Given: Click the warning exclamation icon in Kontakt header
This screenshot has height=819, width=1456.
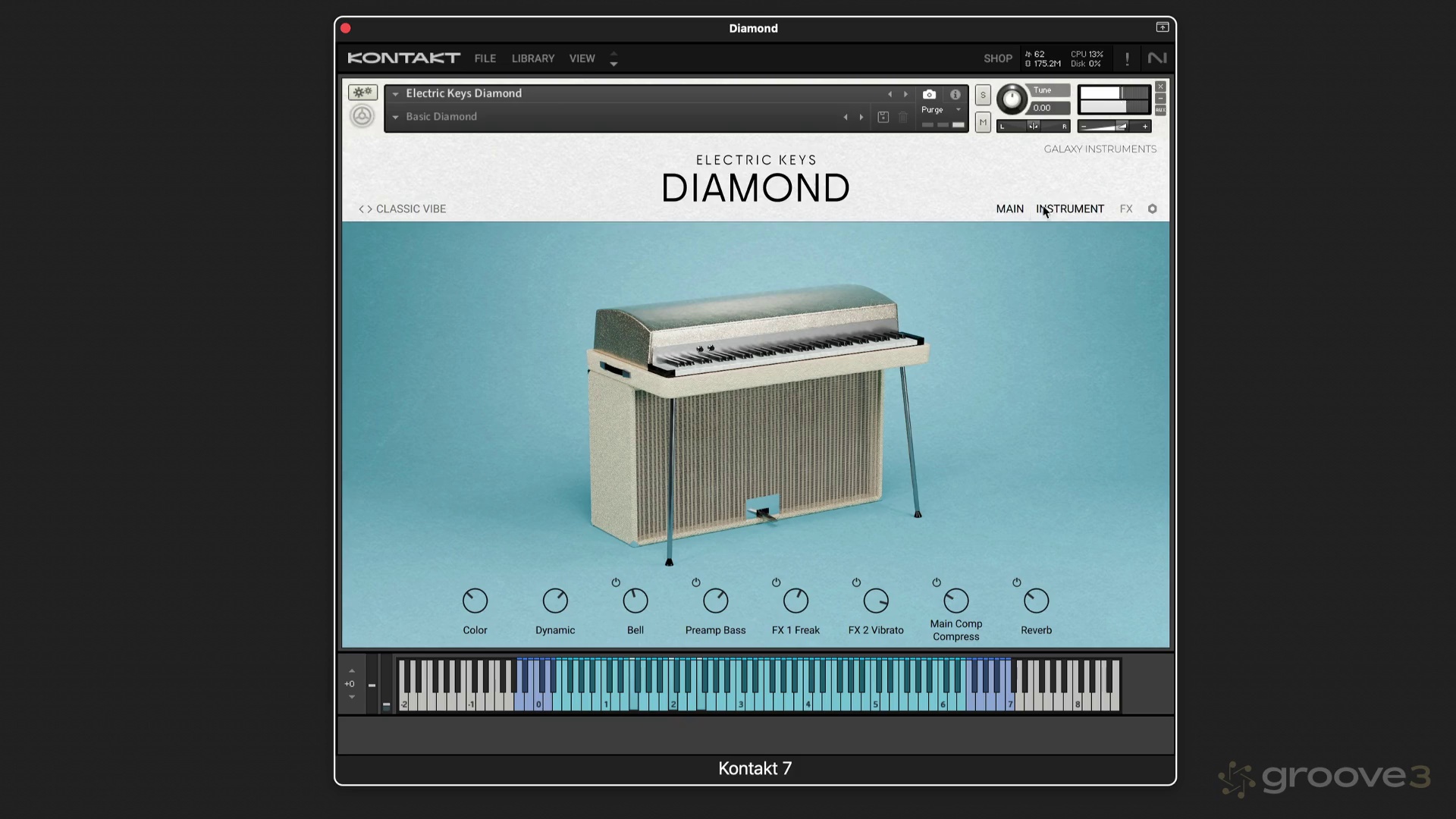Looking at the screenshot, I should 1127,58.
